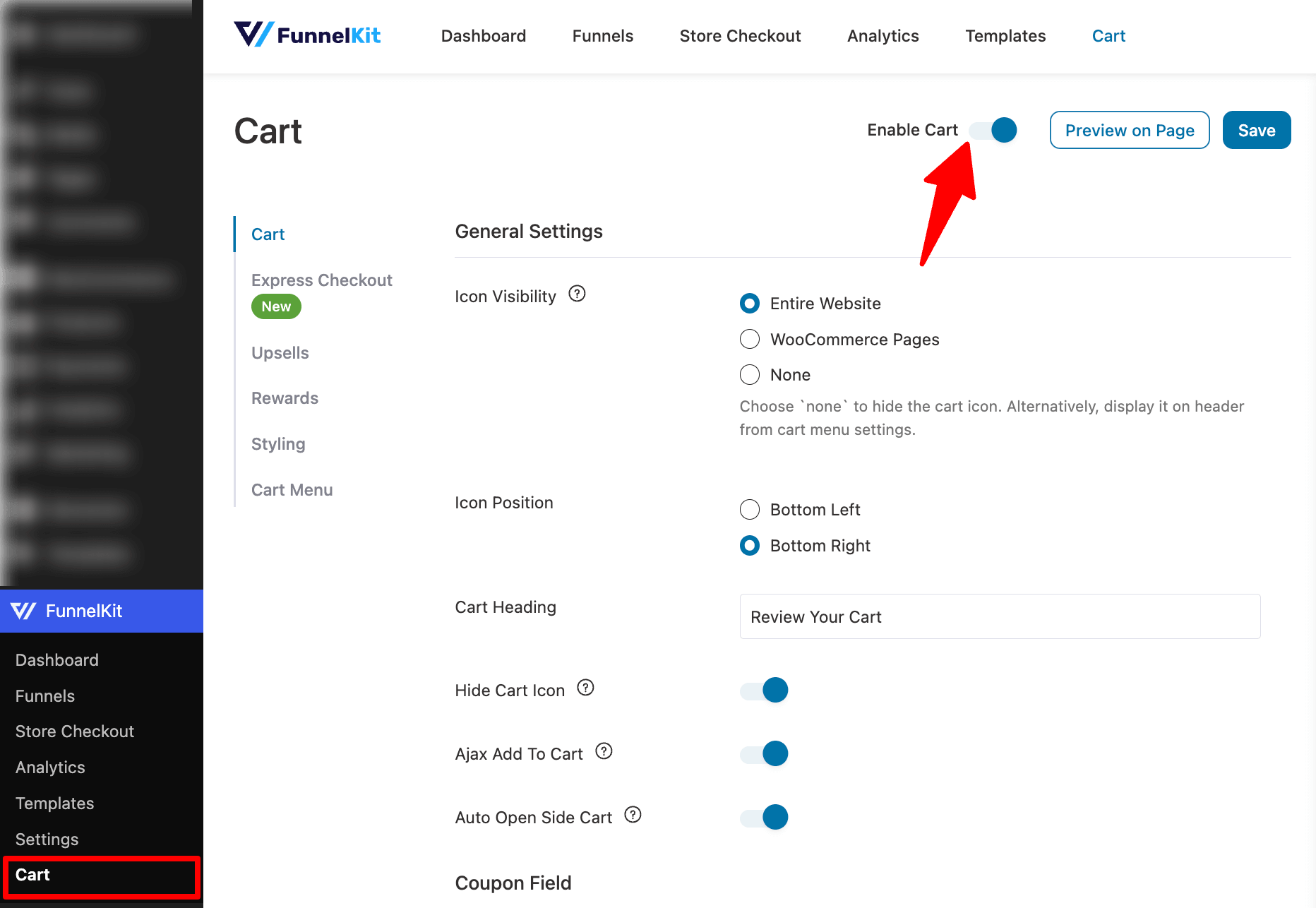This screenshot has height=908, width=1316.
Task: Open Hide Cart Icon help tooltip
Action: (585, 688)
